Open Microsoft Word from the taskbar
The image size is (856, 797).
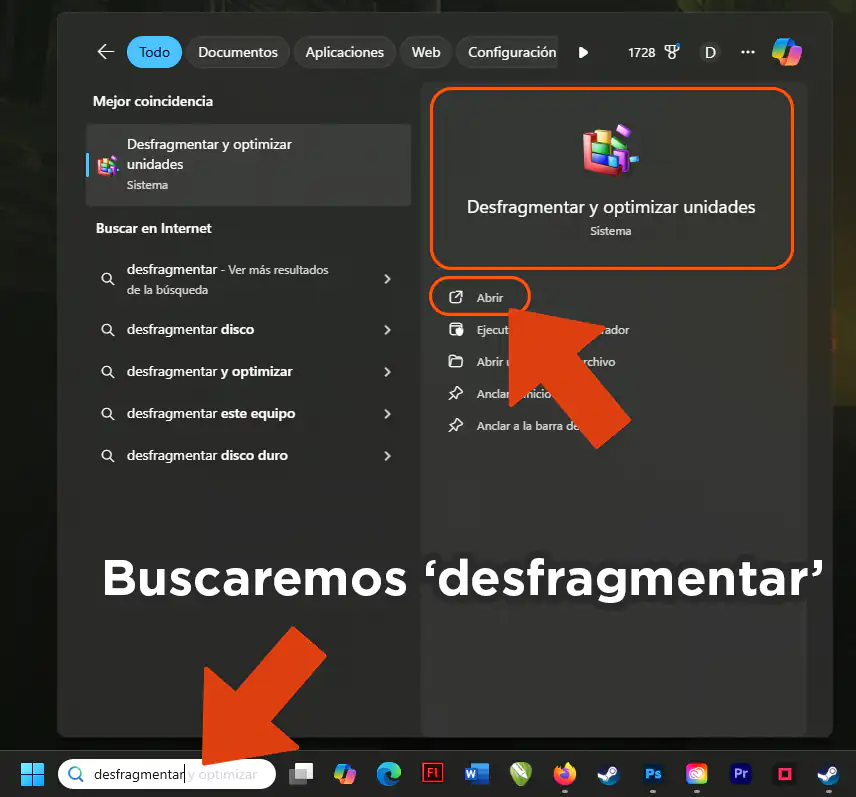coord(477,774)
